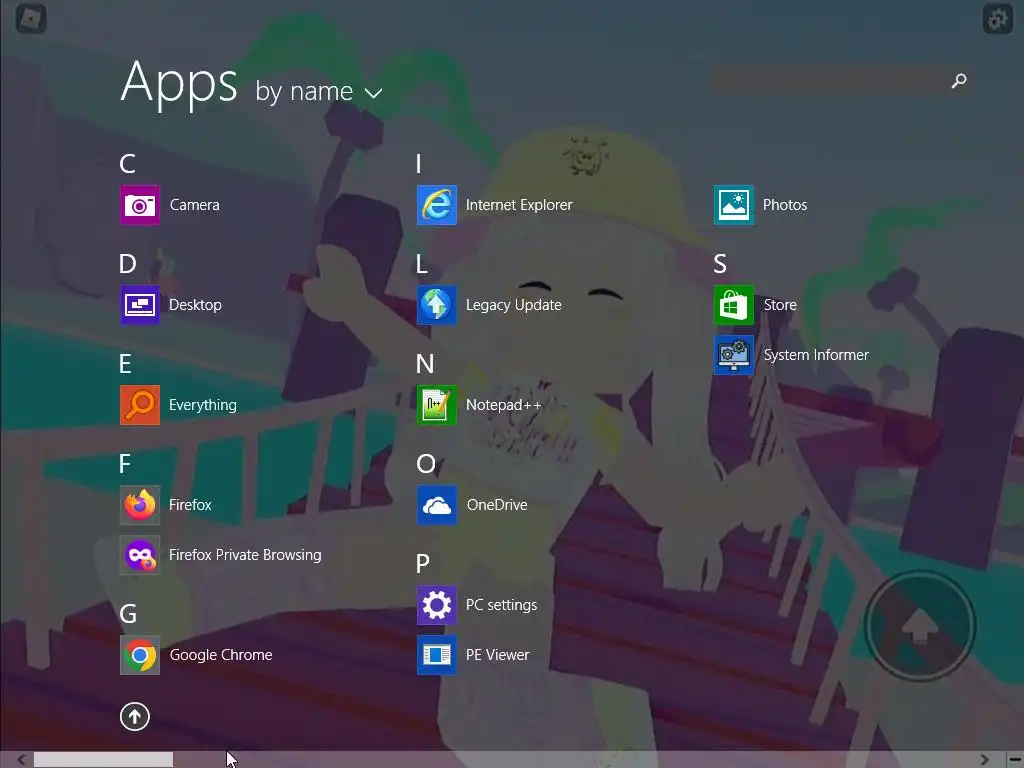Click the Roblox logo icon in the top-left corner
The width and height of the screenshot is (1024, 768).
(x=31, y=18)
